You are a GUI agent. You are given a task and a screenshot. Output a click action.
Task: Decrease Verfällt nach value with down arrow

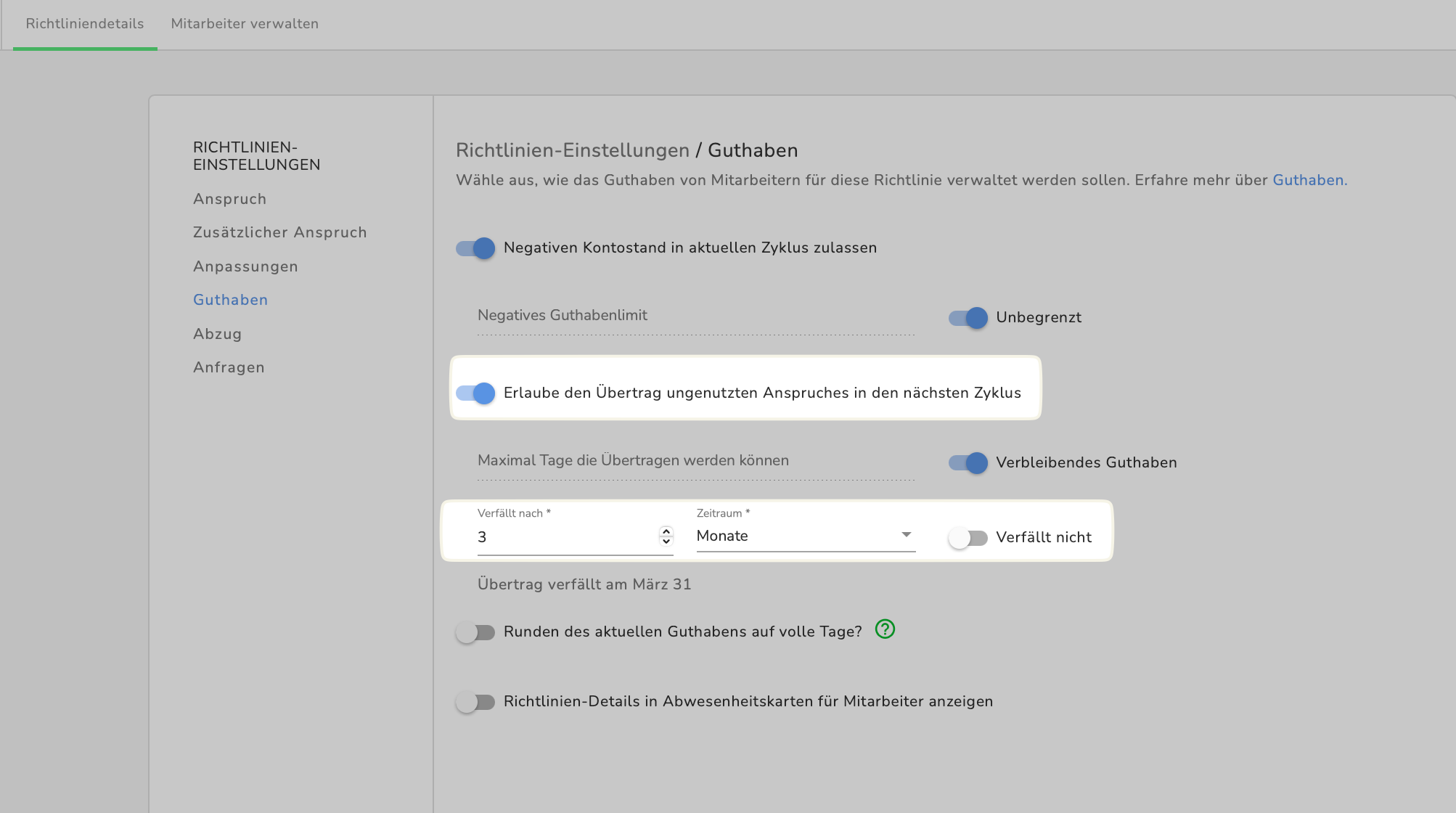tap(666, 542)
